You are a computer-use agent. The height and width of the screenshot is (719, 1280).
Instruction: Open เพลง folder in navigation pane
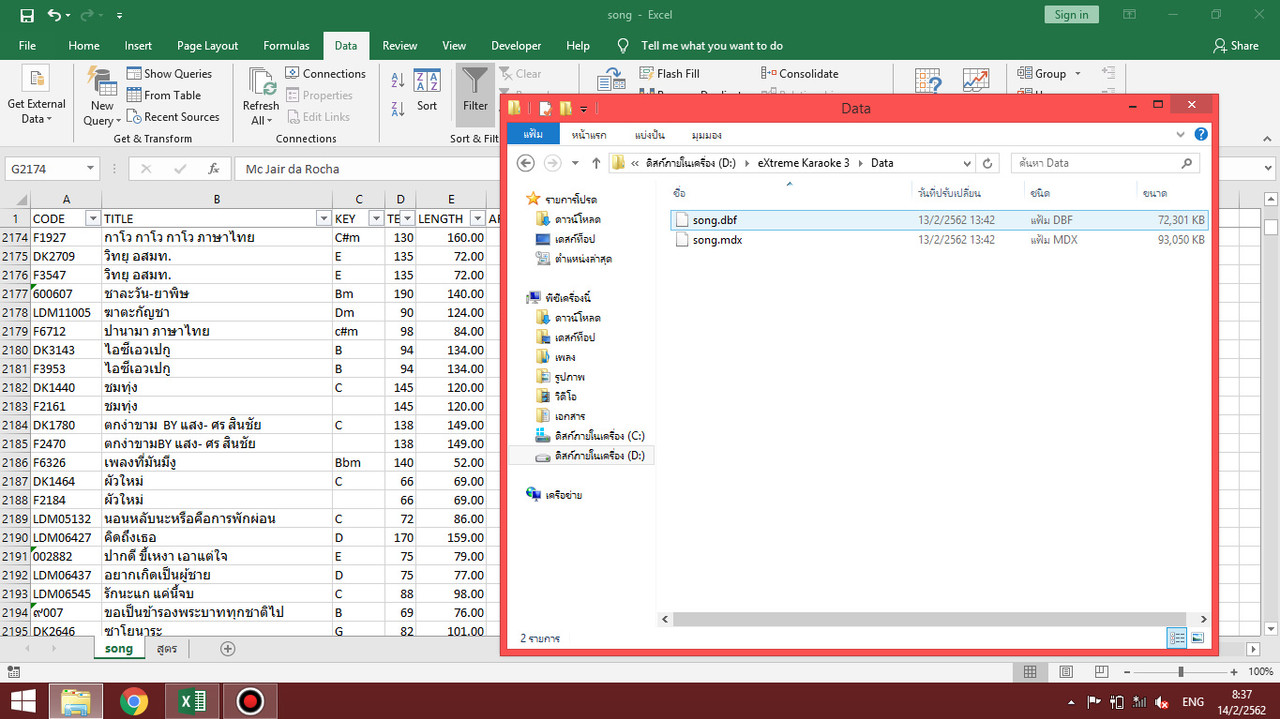click(555, 357)
